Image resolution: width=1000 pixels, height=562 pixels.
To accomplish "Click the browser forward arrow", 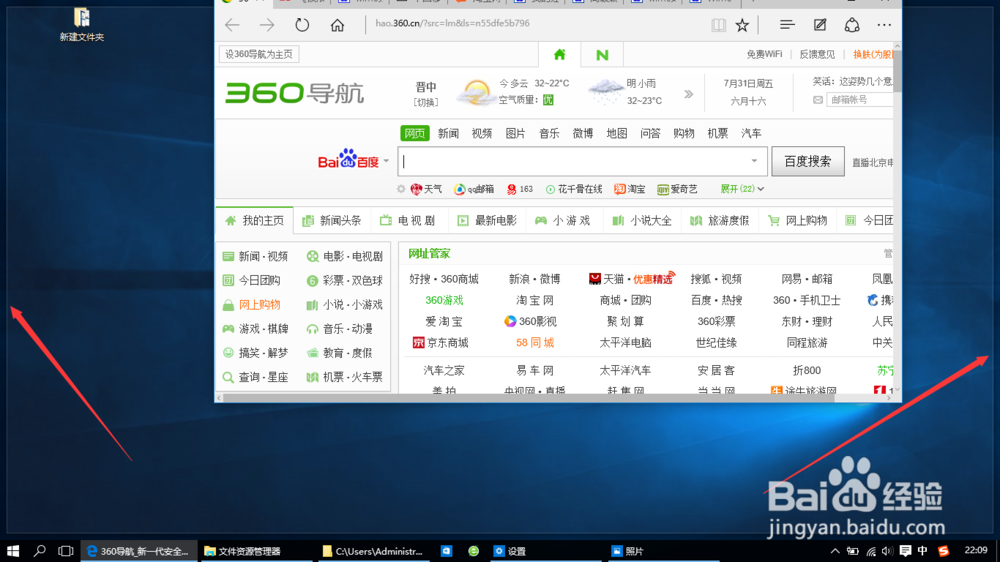I will click(267, 25).
